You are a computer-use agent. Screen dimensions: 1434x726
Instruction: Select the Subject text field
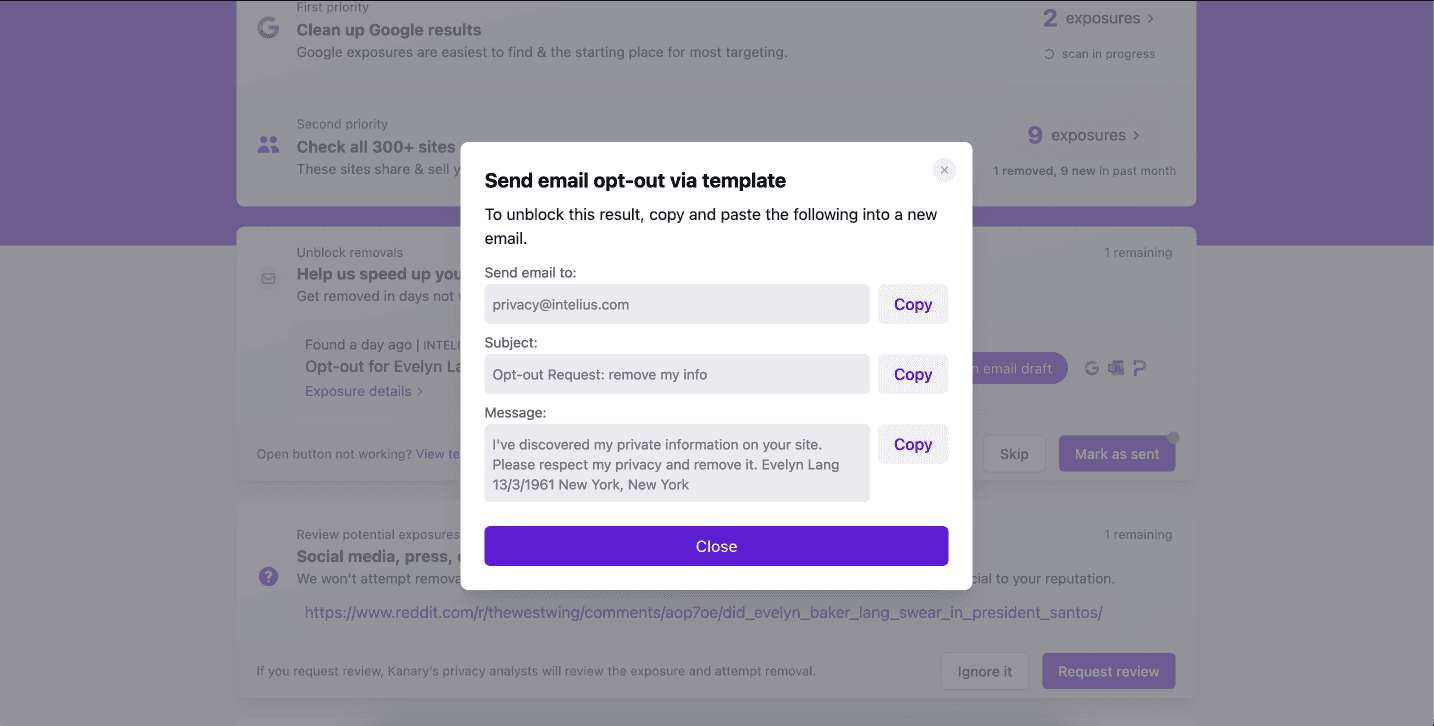[x=677, y=374]
